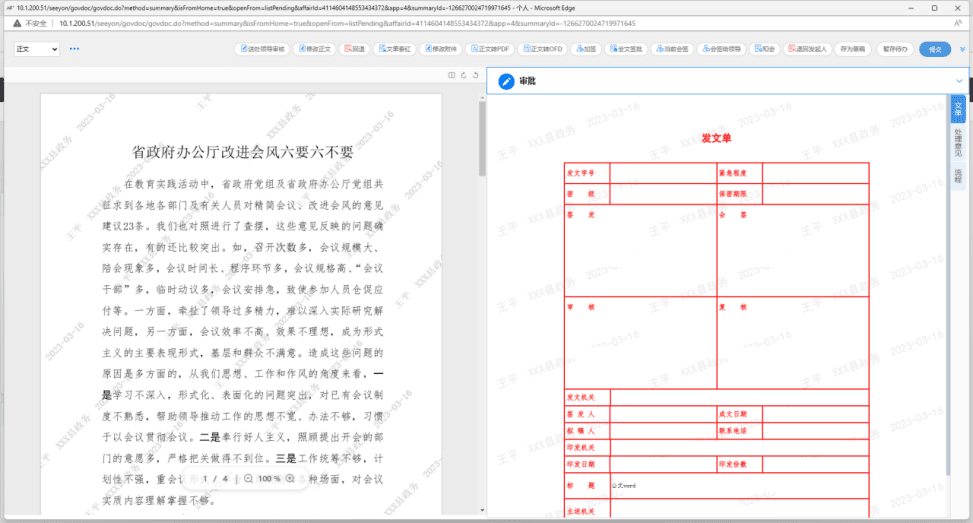The image size is (973, 523).
Task: Click the document pane vertical scrollbar
Action: click(482, 140)
